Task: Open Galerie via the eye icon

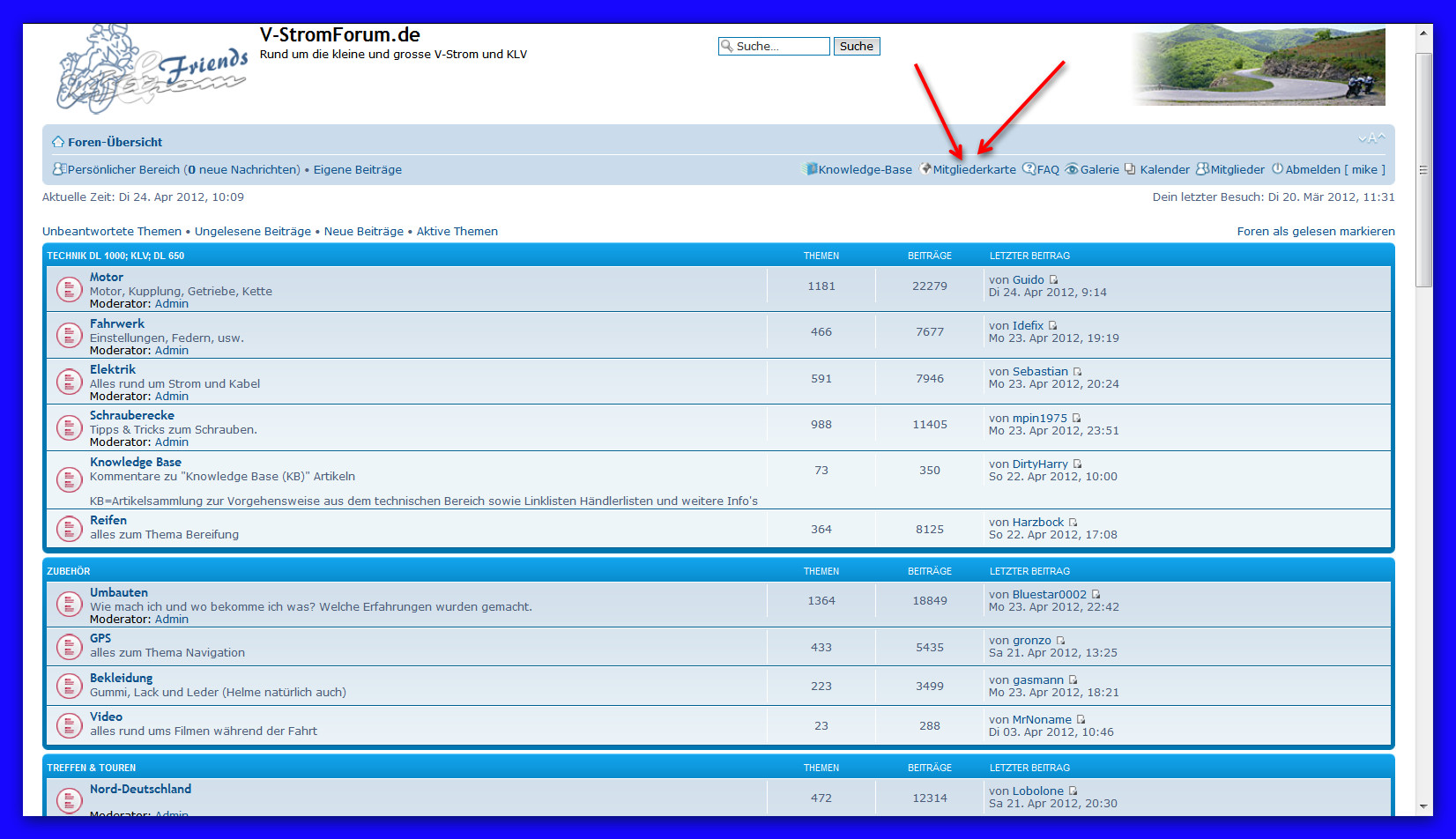Action: [1072, 169]
